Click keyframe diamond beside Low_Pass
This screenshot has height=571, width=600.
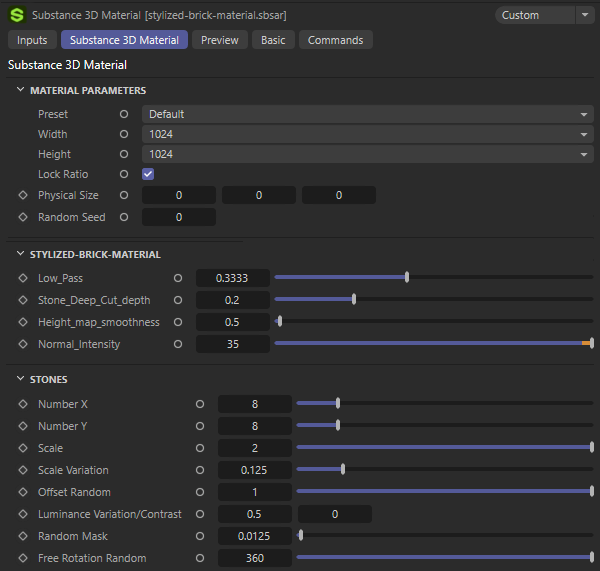pos(23,278)
